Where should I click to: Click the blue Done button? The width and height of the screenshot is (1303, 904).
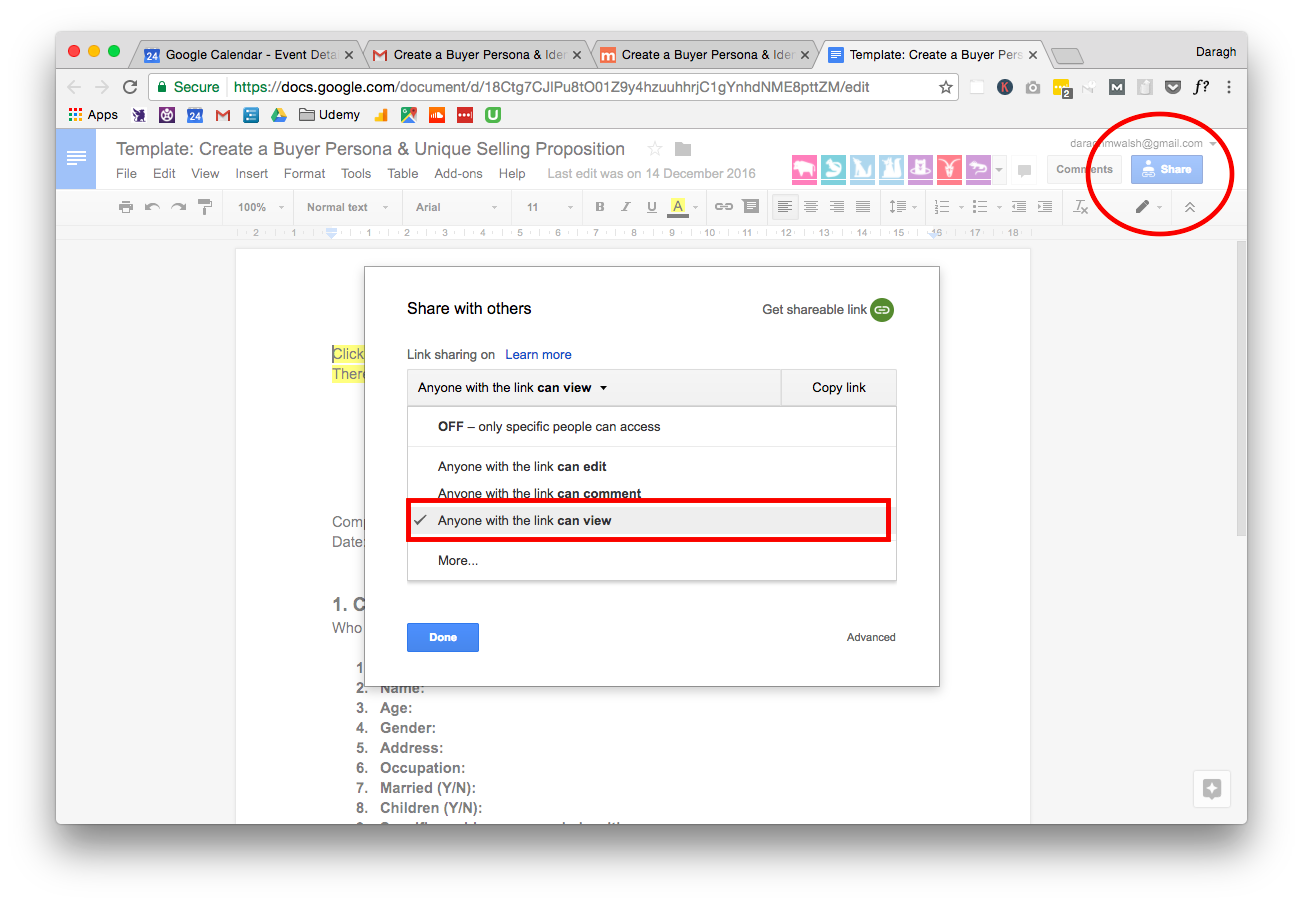click(442, 637)
